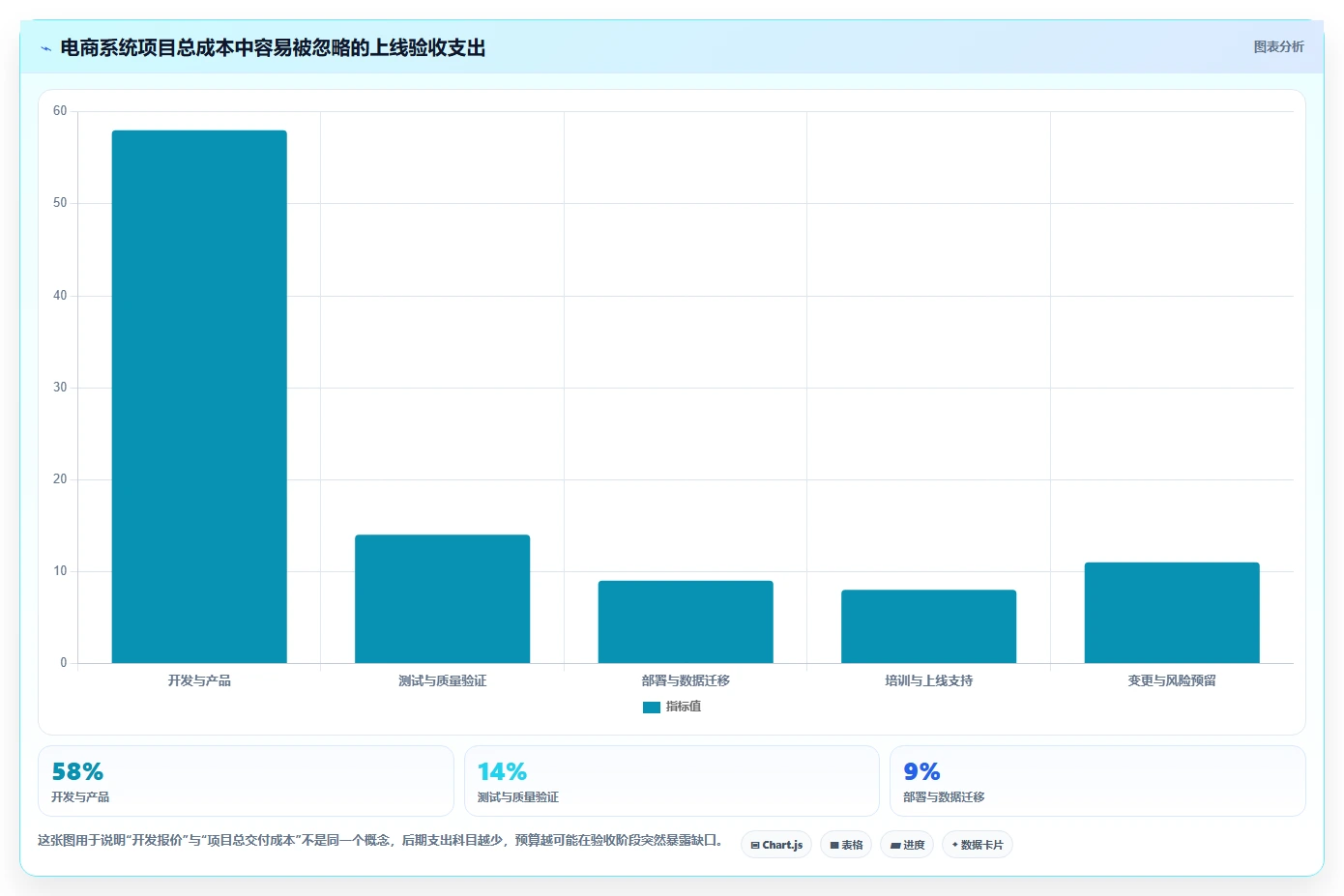This screenshot has width=1344, height=896.
Task: Click the 数据卡片 tag chip
Action: tap(978, 845)
